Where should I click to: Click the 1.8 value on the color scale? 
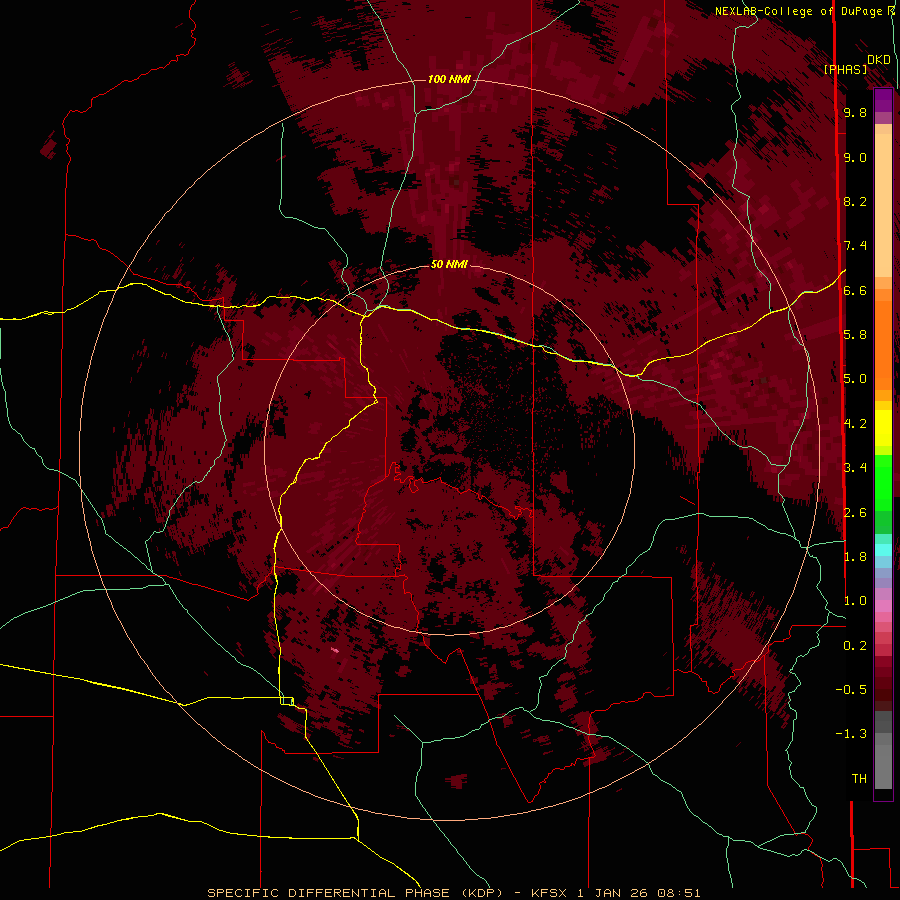tap(855, 556)
